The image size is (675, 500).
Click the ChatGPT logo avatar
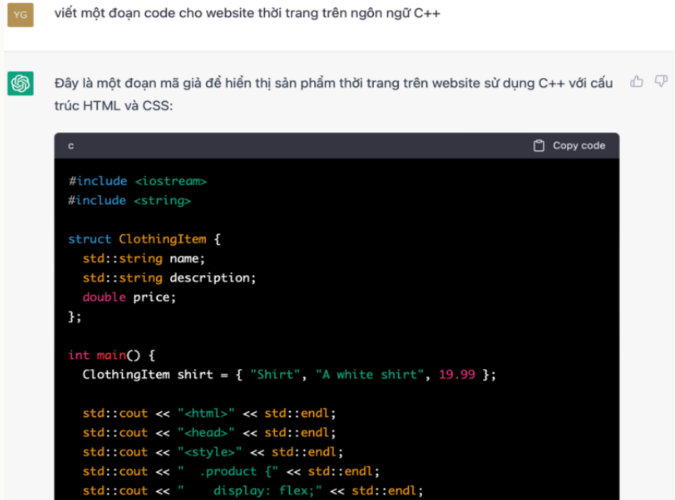(x=21, y=84)
